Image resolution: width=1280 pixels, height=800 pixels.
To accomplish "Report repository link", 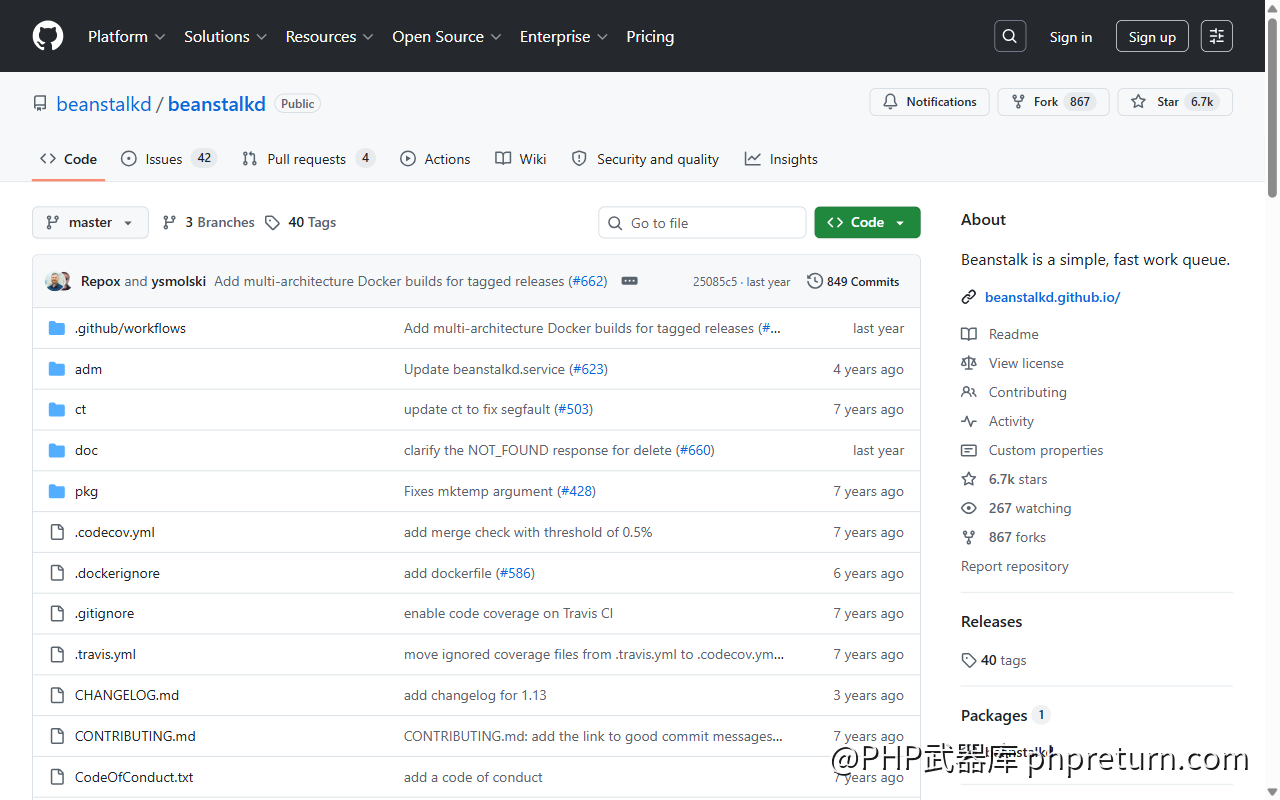I will 1014,566.
